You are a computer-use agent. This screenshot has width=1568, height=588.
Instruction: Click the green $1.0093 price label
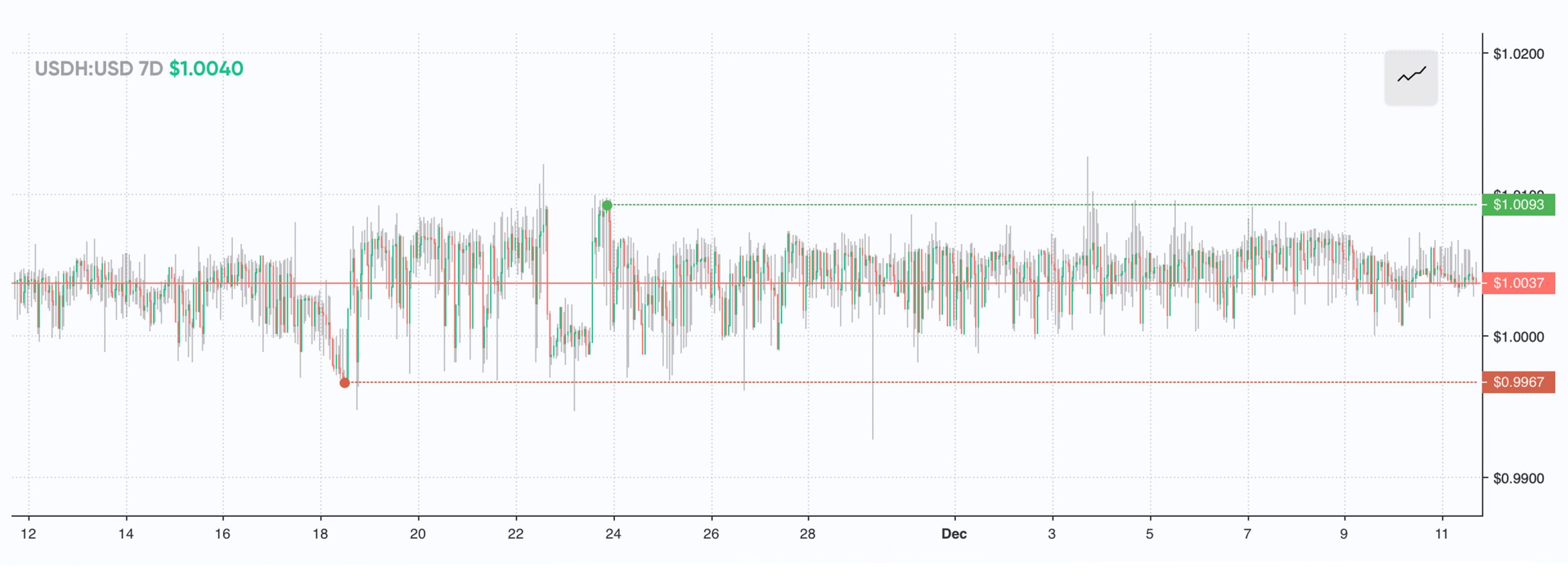pyautogui.click(x=1518, y=205)
